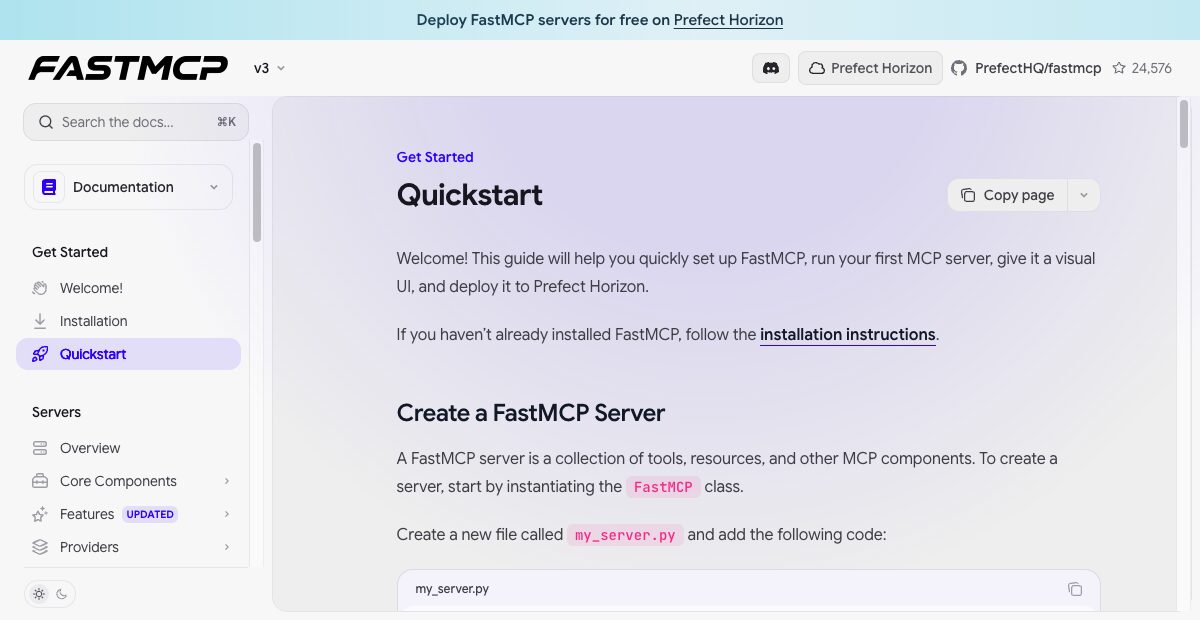1200x620 pixels.
Task: Click the GitHub icon beside PrefectHQ/fastmcp
Action: (x=959, y=68)
